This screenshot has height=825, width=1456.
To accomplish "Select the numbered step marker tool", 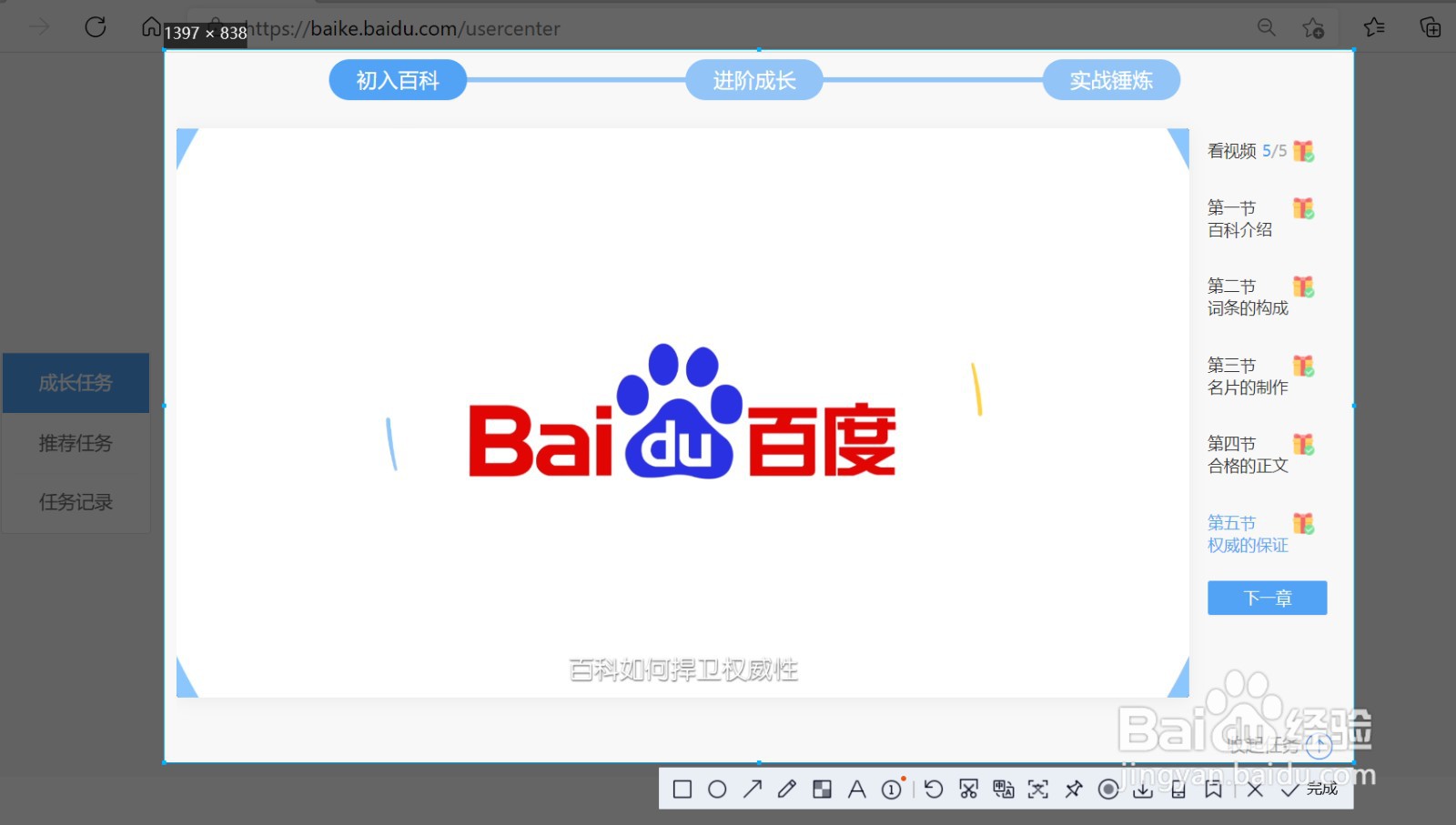I will click(893, 789).
